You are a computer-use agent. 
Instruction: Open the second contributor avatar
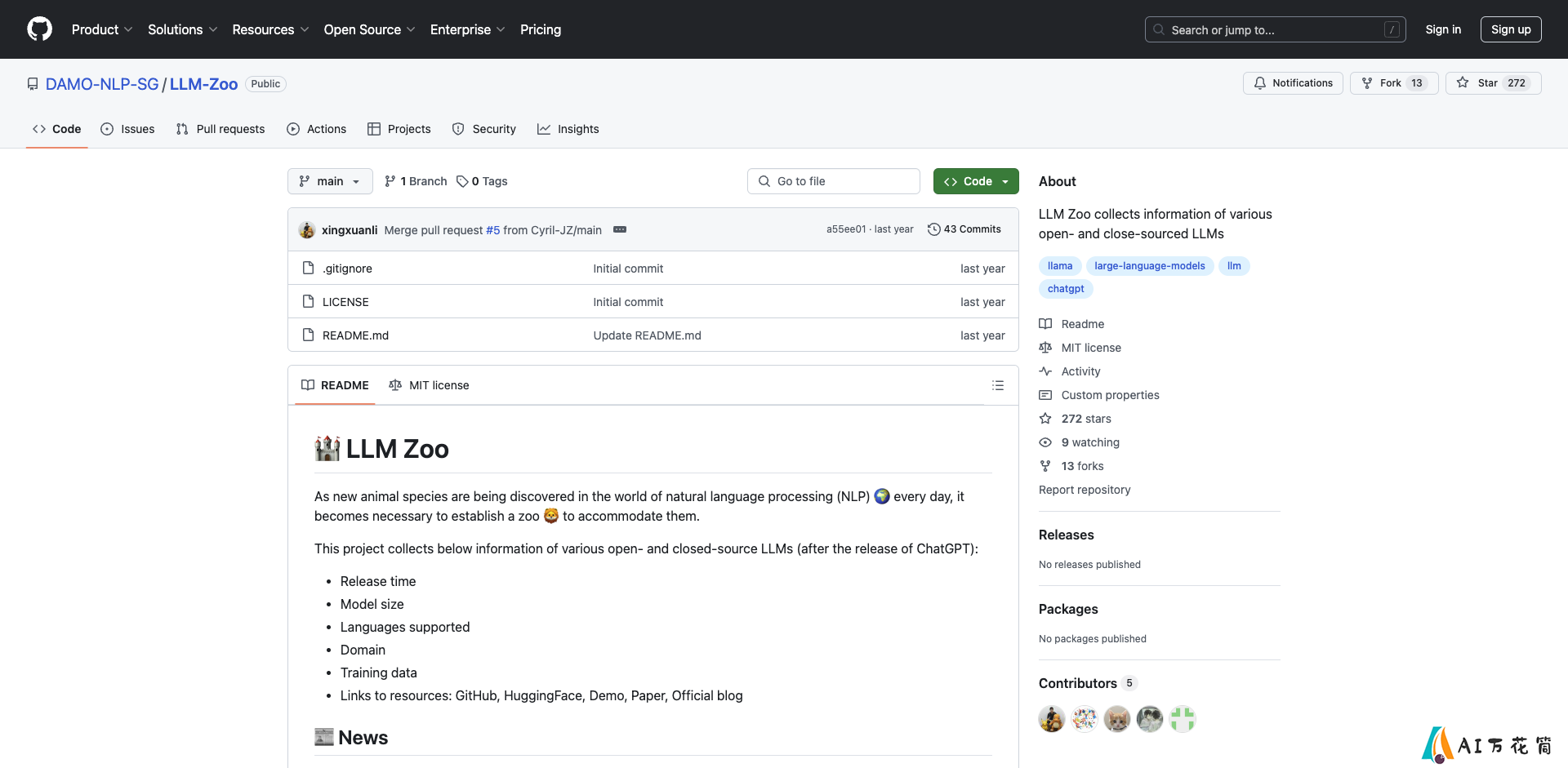click(1085, 719)
